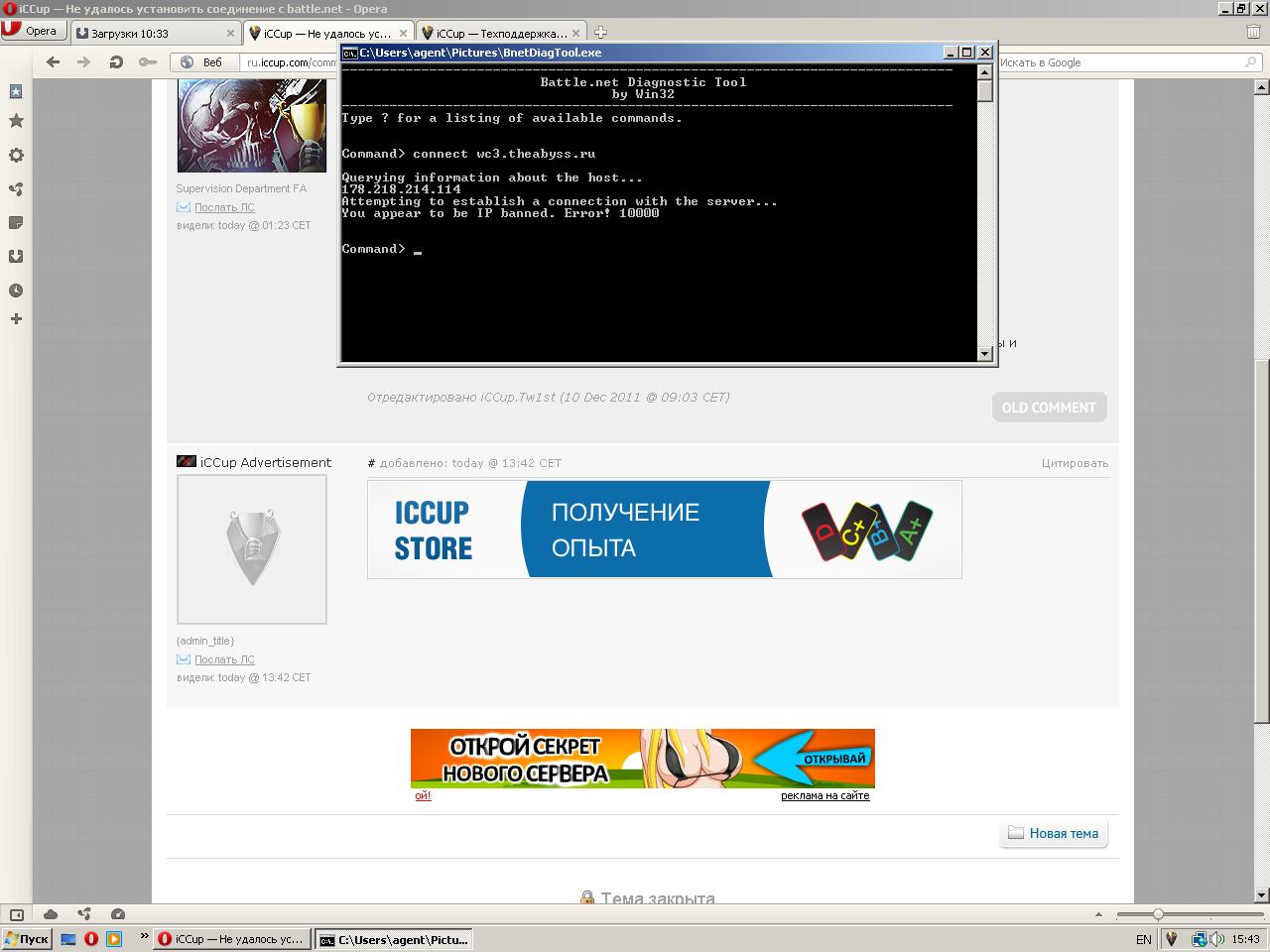The height and width of the screenshot is (952, 1270).
Task: Maximize the BnetDiagTool console window
Action: pyautogui.click(x=967, y=53)
